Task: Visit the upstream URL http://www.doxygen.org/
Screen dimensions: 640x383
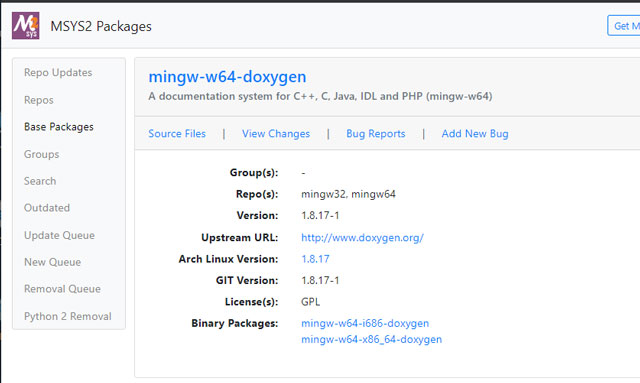Action: pyautogui.click(x=362, y=238)
